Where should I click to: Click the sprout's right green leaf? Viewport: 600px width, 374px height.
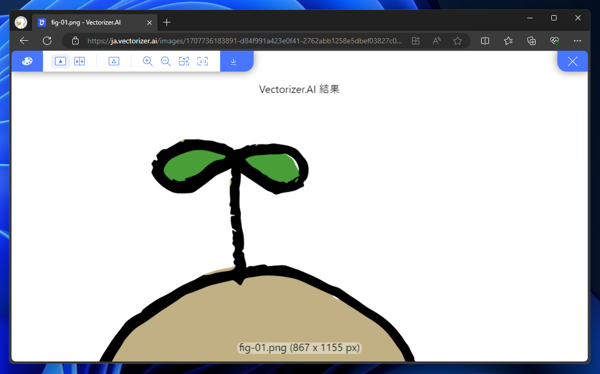275,167
